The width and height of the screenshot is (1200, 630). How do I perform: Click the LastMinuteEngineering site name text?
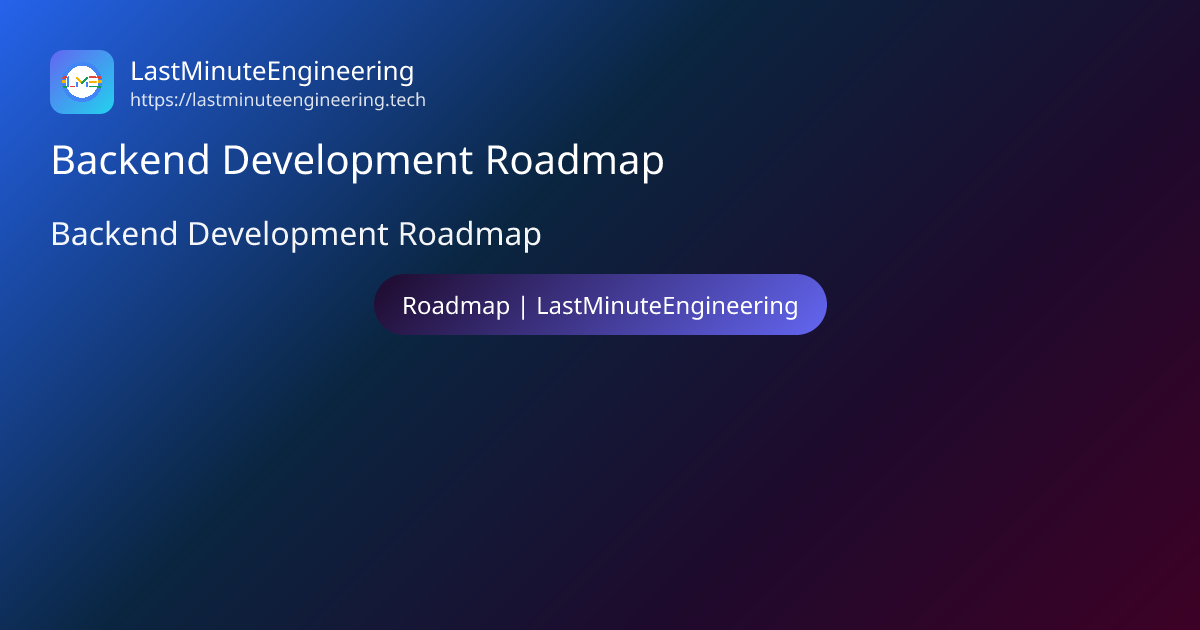(x=272, y=71)
